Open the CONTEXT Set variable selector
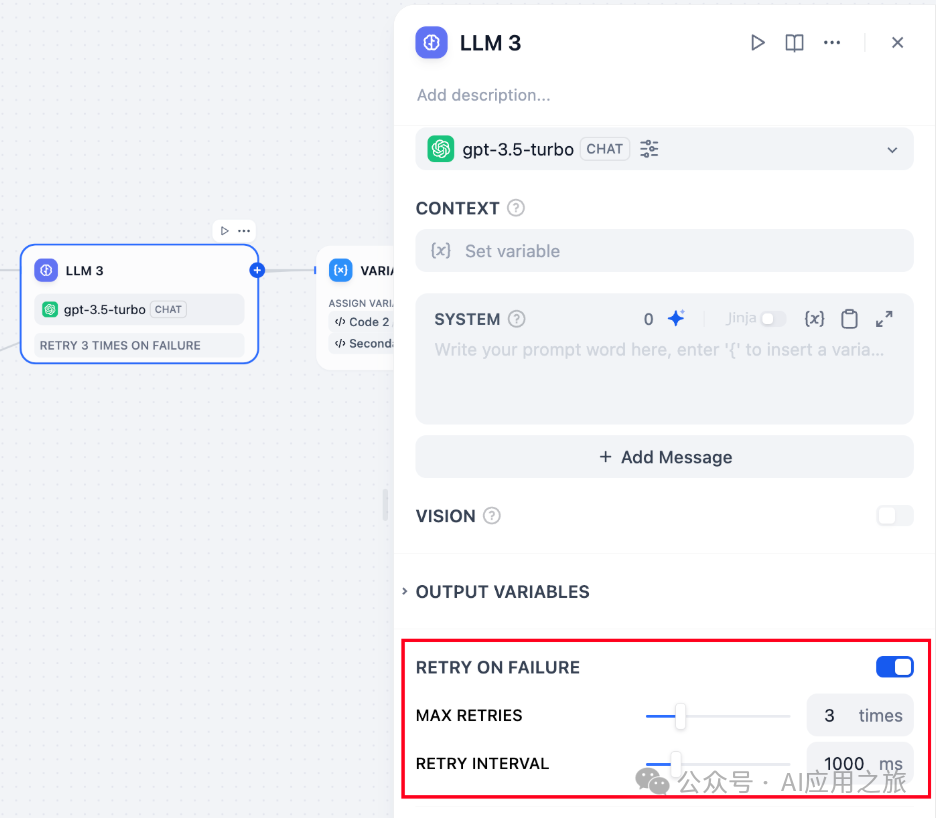This screenshot has height=819, width=936. tap(664, 251)
